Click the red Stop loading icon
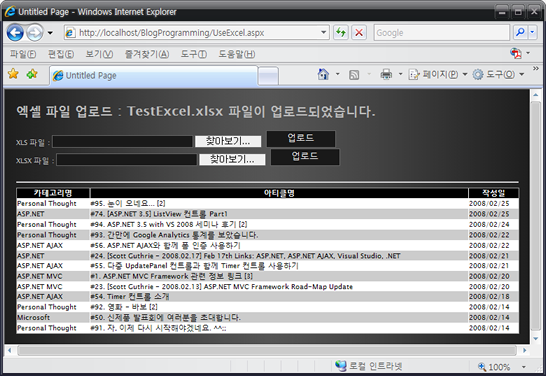546x376 pixels. coord(359,33)
